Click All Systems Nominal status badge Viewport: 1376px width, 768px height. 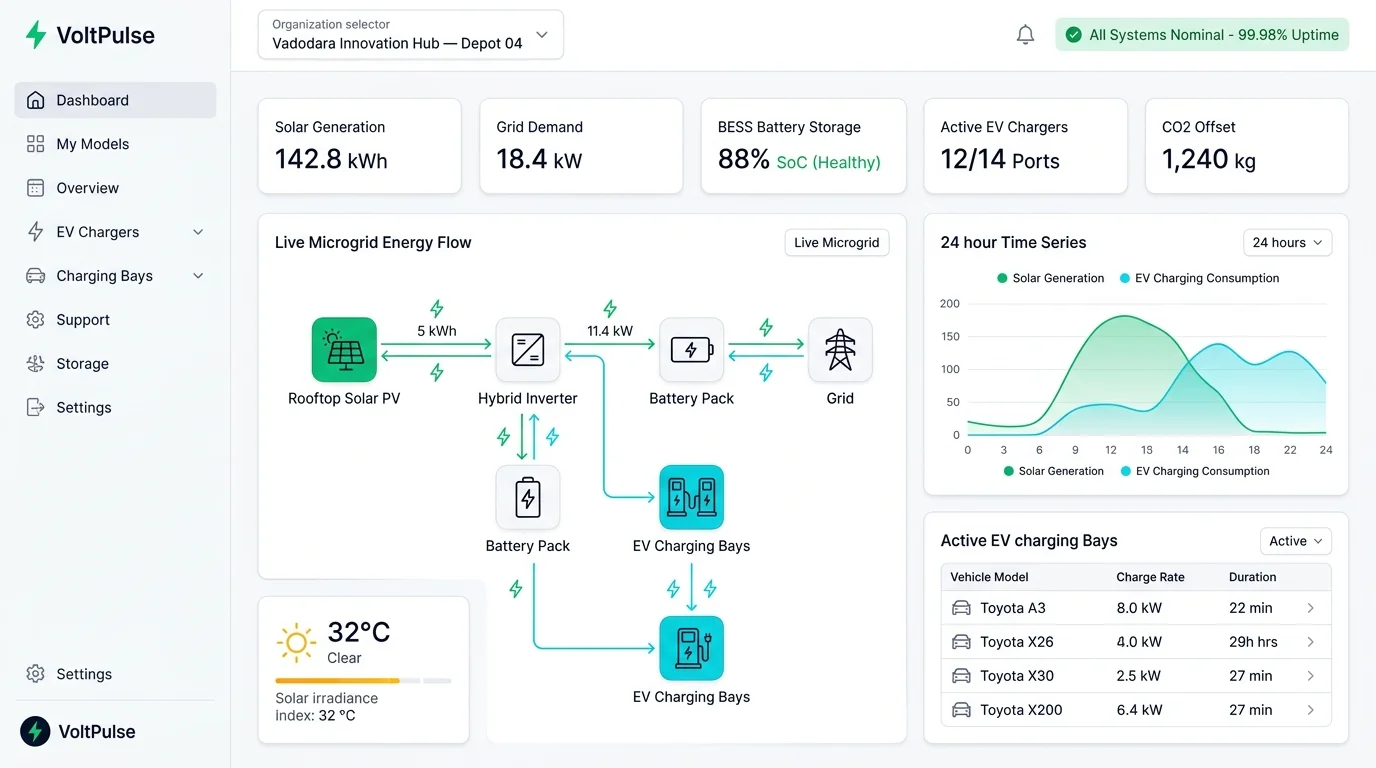[x=1202, y=35]
